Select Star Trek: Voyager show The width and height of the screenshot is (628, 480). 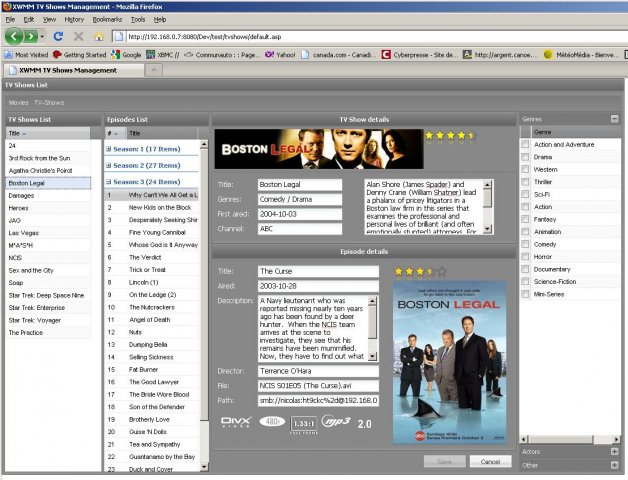[x=48, y=320]
